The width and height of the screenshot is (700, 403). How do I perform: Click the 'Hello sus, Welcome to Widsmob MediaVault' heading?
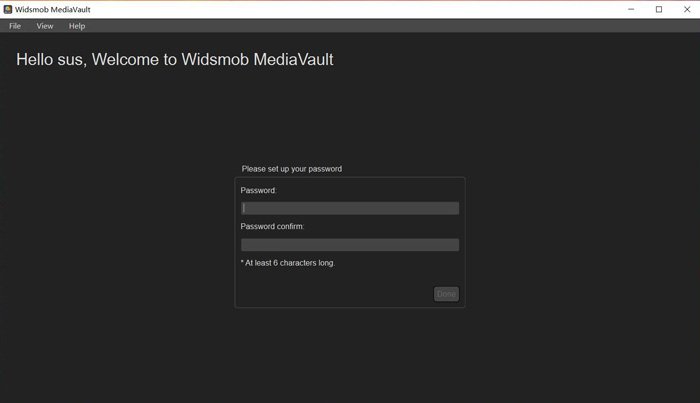pyautogui.click(x=175, y=60)
